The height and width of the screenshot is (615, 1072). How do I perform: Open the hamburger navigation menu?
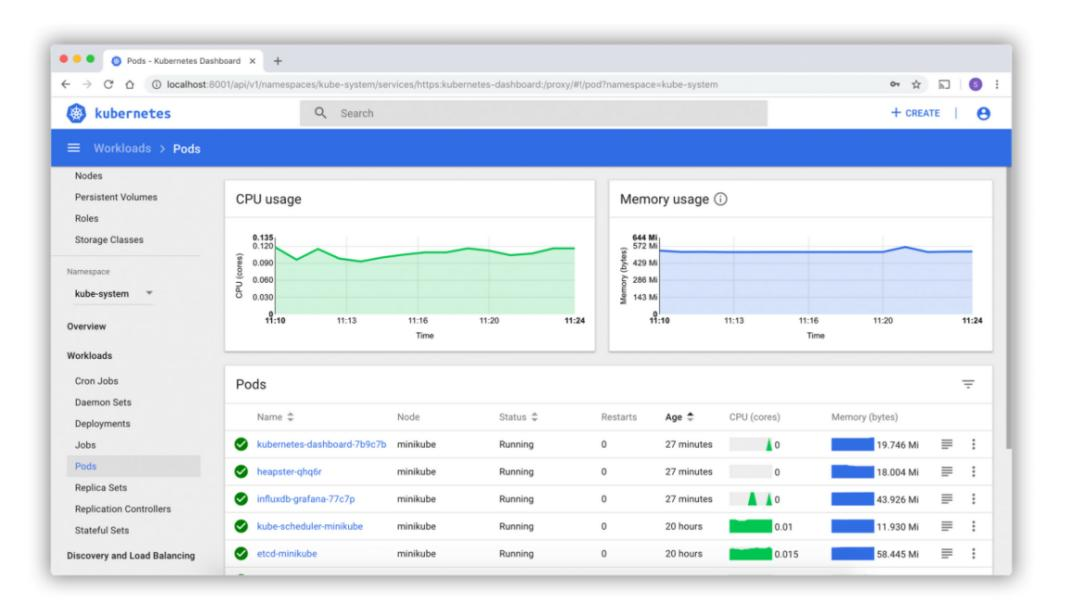(x=74, y=148)
